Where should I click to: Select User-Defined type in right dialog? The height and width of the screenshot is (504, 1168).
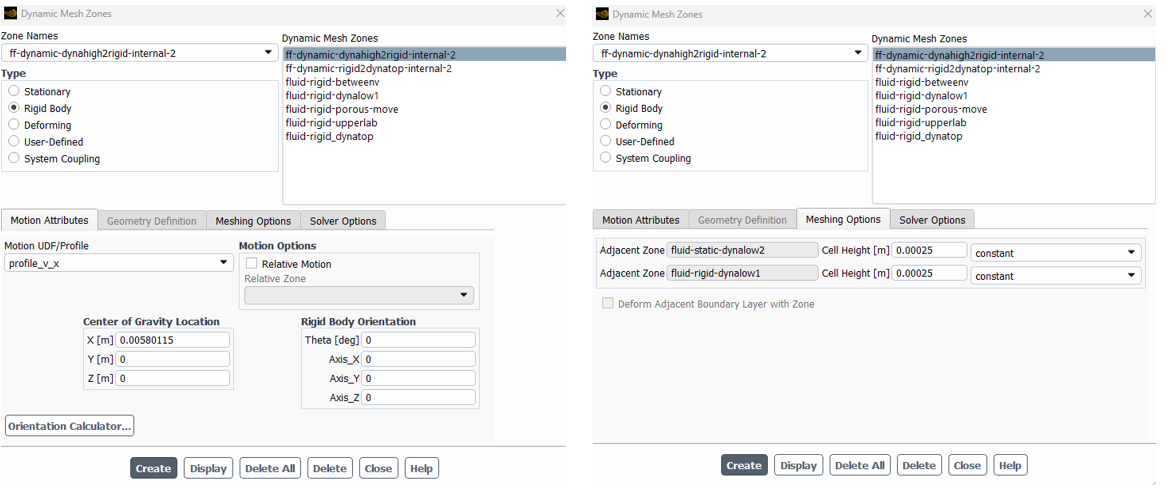pos(606,141)
